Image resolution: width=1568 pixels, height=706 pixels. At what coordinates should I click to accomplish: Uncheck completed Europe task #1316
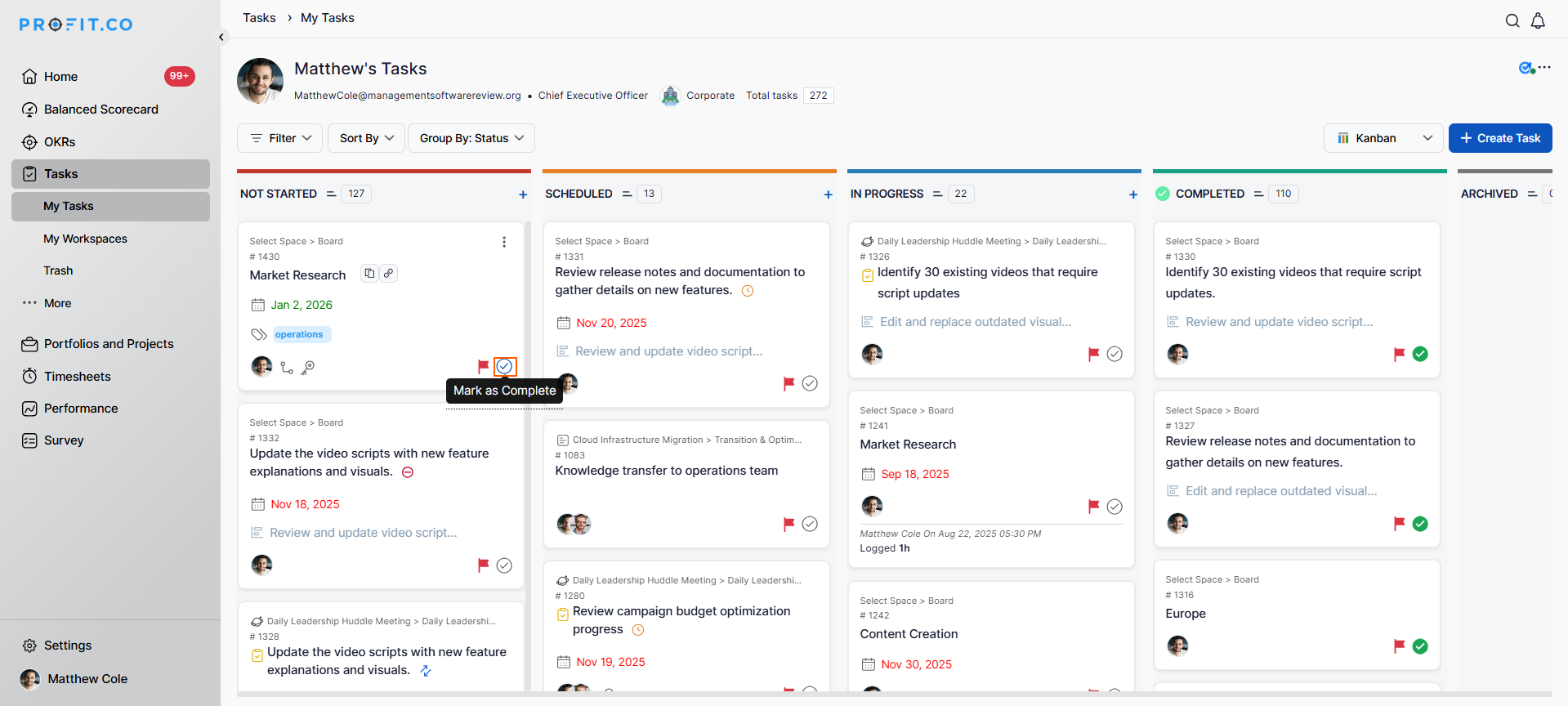(1420, 646)
